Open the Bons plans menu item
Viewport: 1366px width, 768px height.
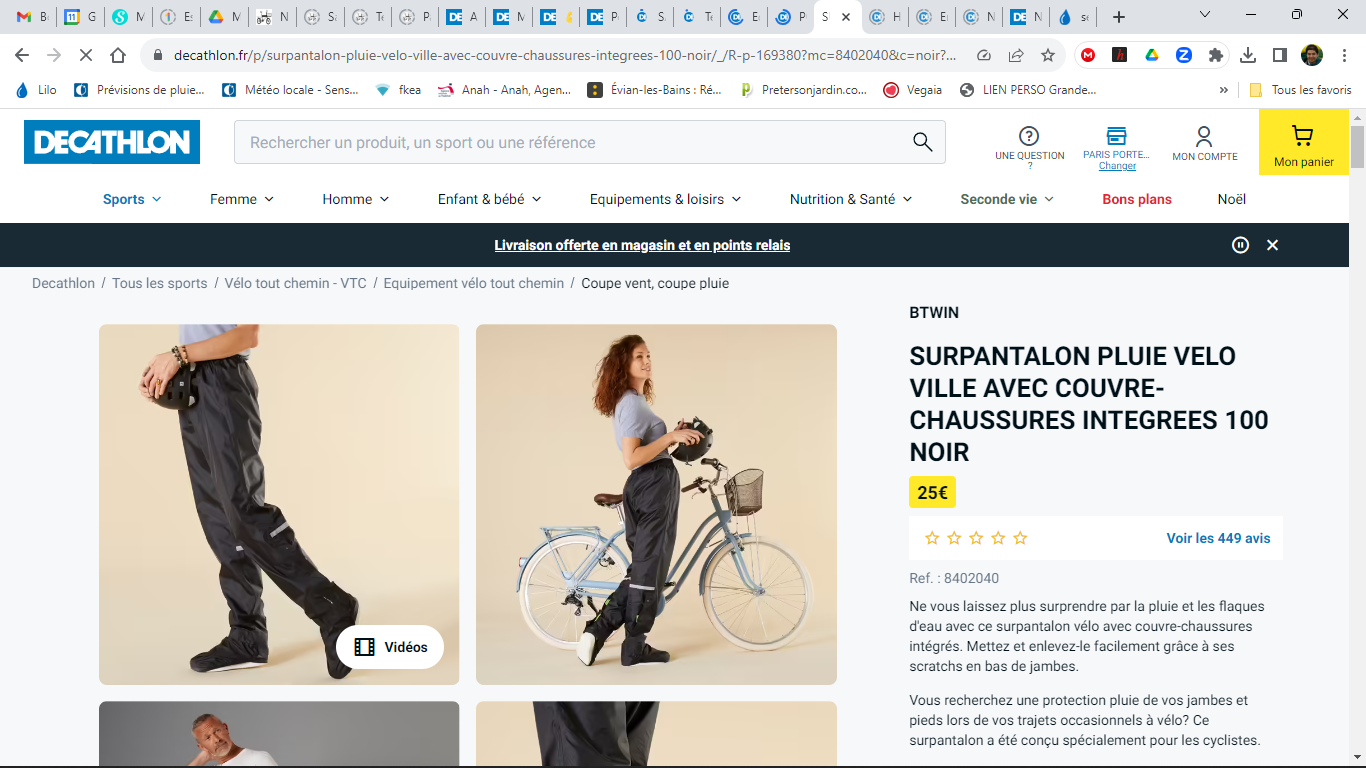[1136, 199]
